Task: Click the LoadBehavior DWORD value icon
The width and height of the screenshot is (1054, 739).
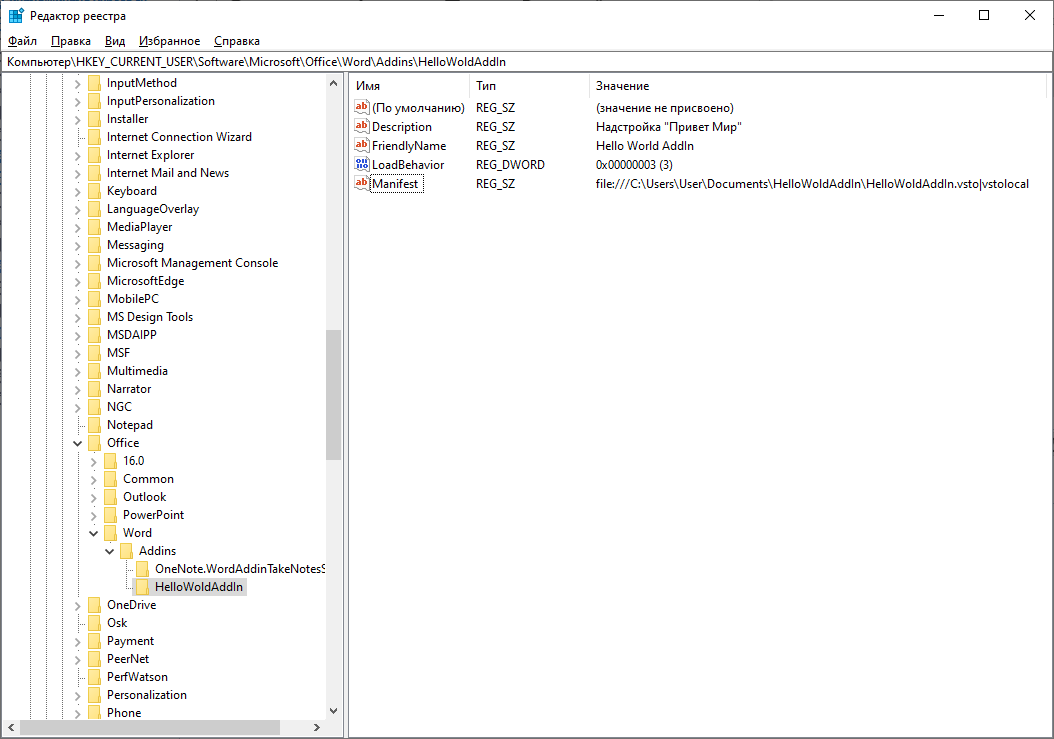Action: [x=362, y=164]
